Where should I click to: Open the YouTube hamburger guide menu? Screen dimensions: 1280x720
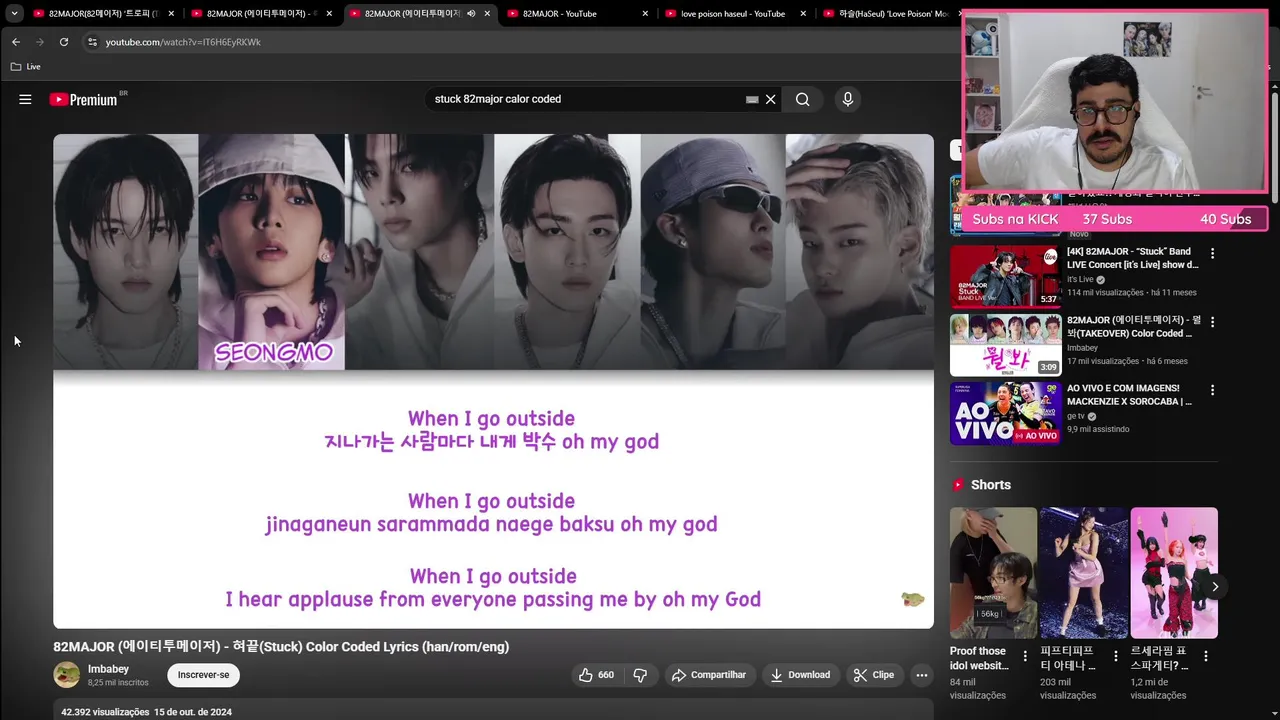tap(25, 99)
